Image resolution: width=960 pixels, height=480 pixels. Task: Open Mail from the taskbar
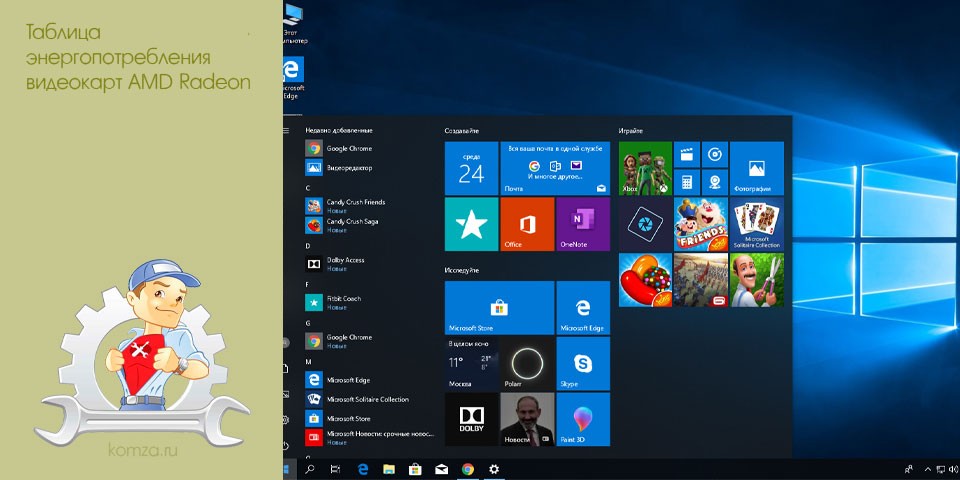(441, 470)
